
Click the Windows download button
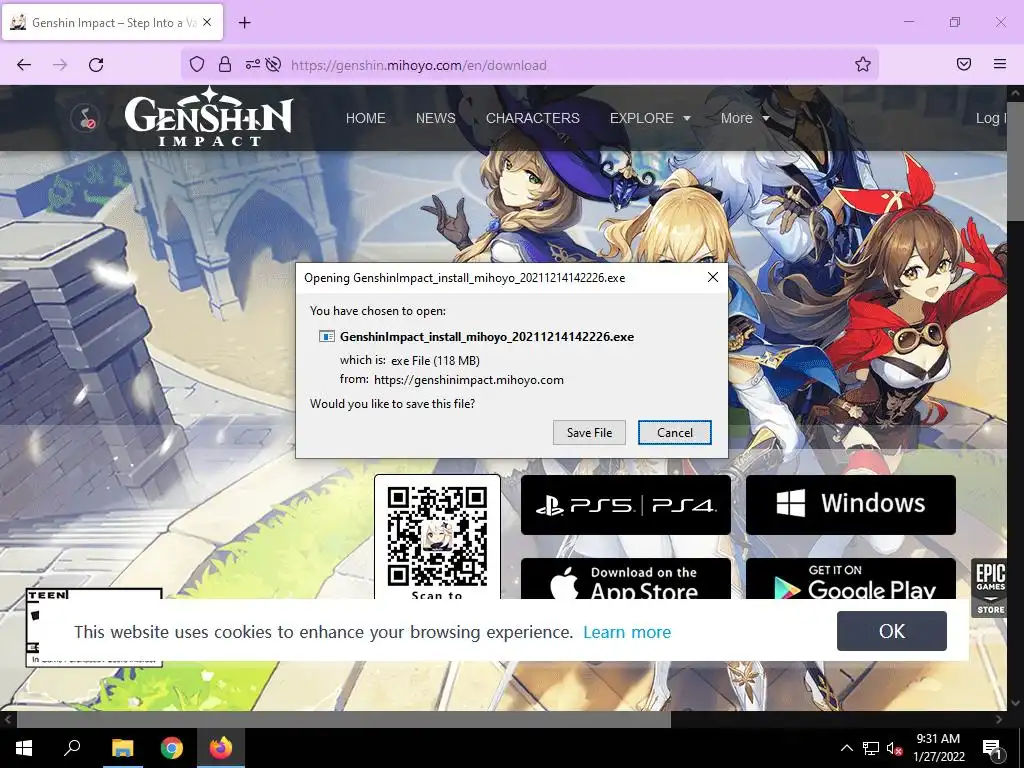pyautogui.click(x=850, y=505)
